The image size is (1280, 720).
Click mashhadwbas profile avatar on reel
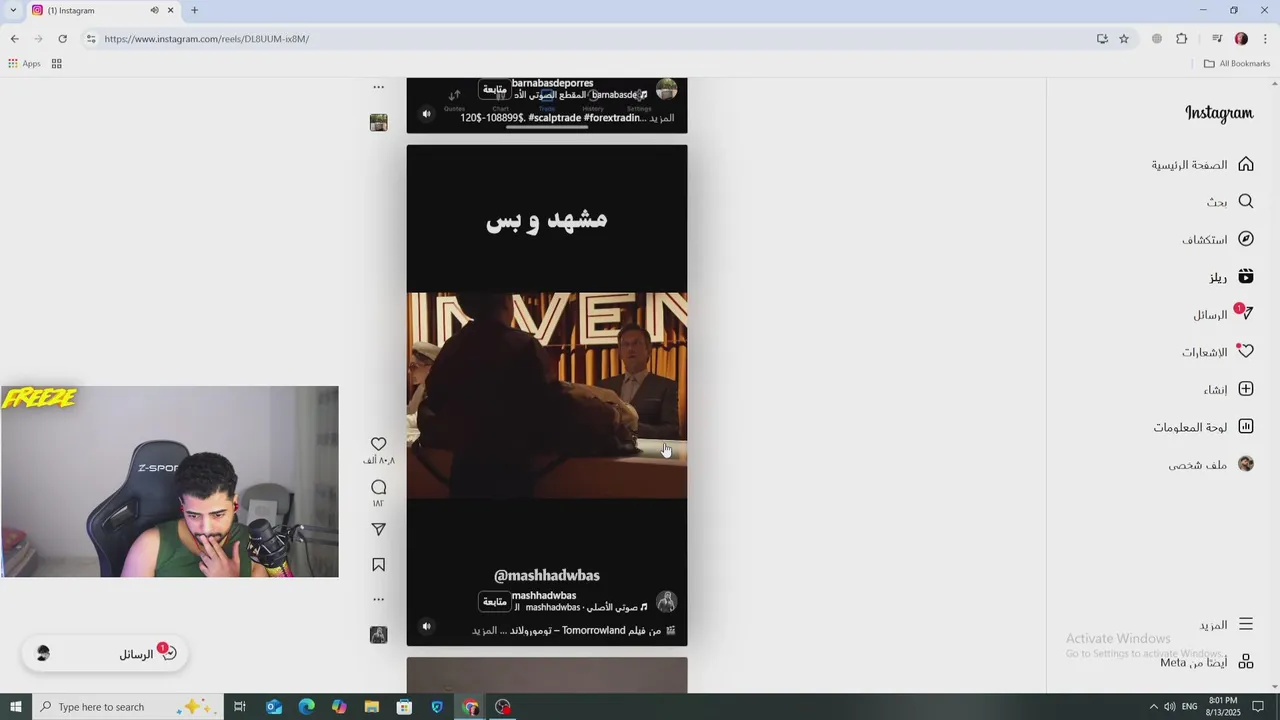coord(666,602)
